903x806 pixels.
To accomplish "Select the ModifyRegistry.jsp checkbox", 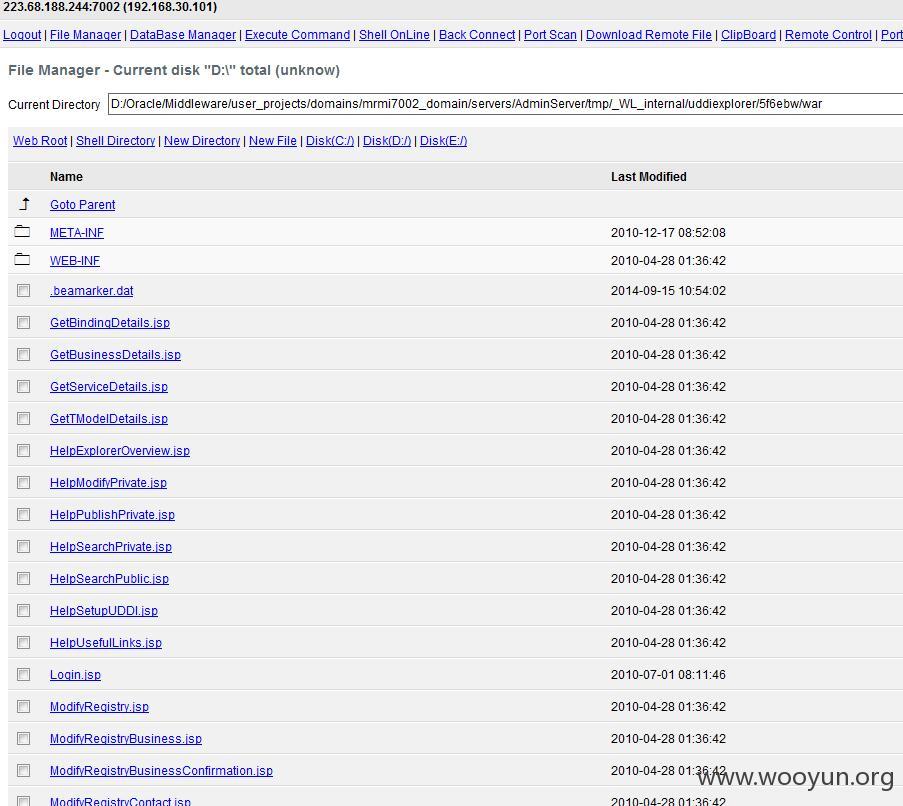I will pos(24,706).
